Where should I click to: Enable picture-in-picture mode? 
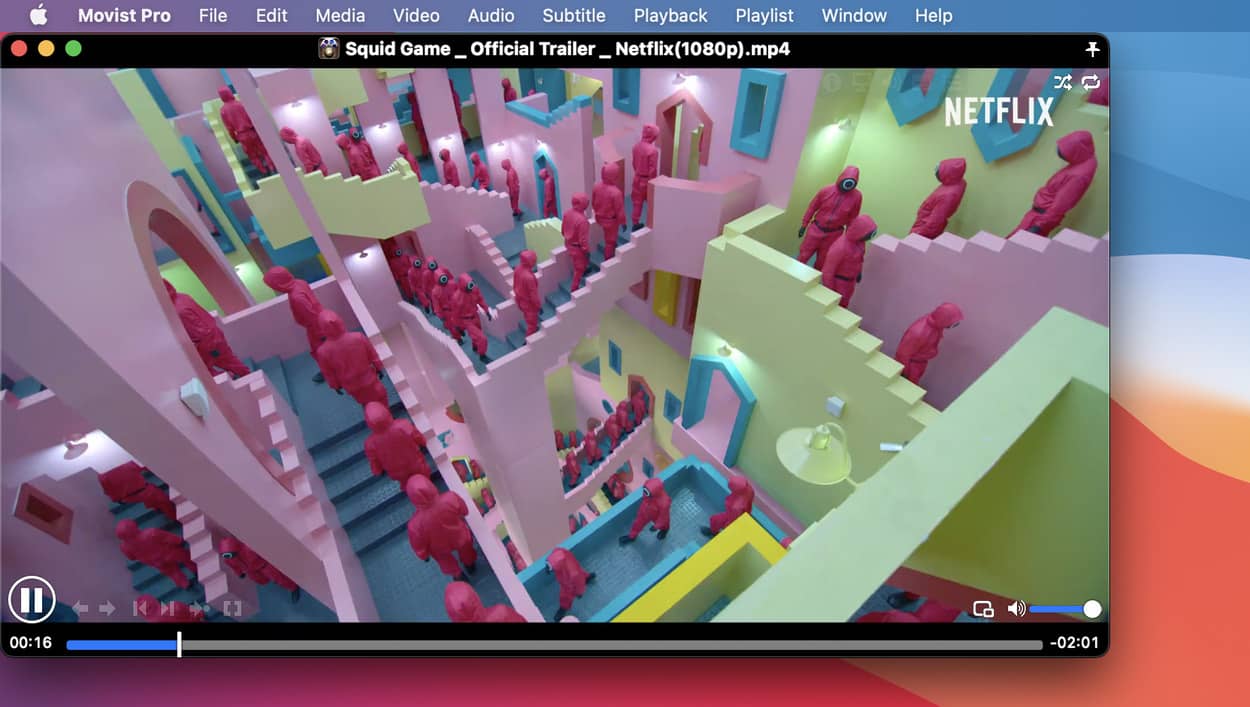point(983,609)
